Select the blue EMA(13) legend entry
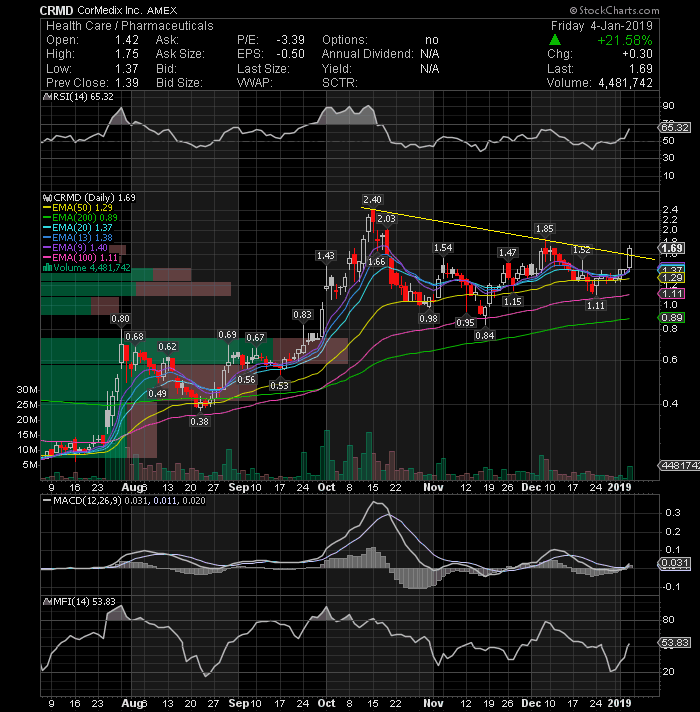This screenshot has width=700, height=712. coord(78,237)
